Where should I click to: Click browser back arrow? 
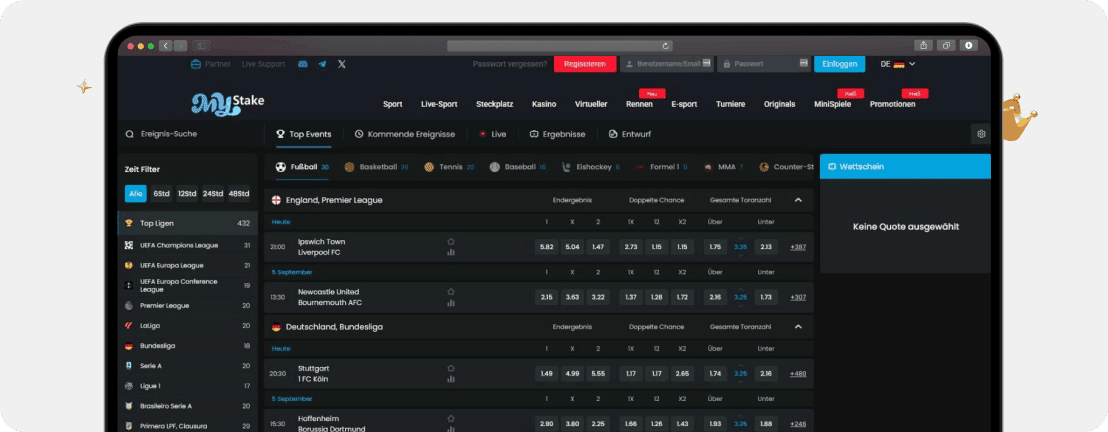coord(166,46)
